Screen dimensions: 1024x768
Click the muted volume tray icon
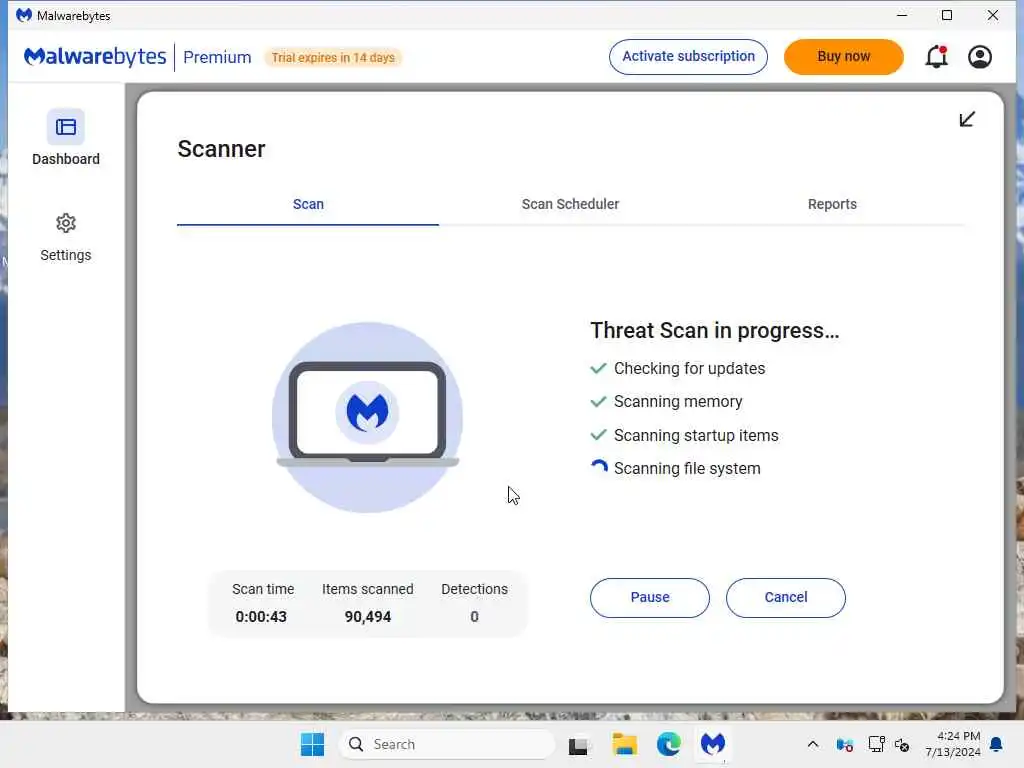[902, 744]
